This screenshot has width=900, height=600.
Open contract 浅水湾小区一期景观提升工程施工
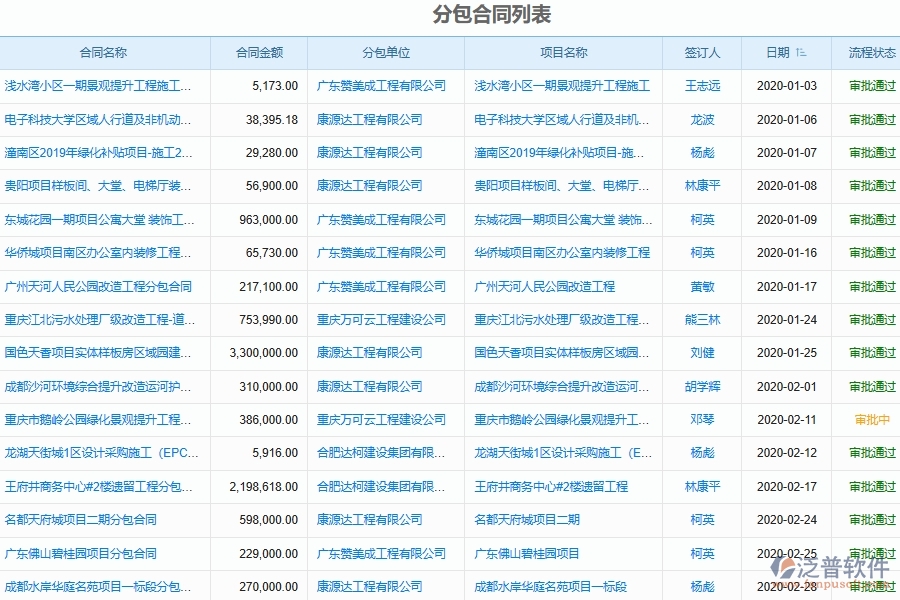point(100,86)
